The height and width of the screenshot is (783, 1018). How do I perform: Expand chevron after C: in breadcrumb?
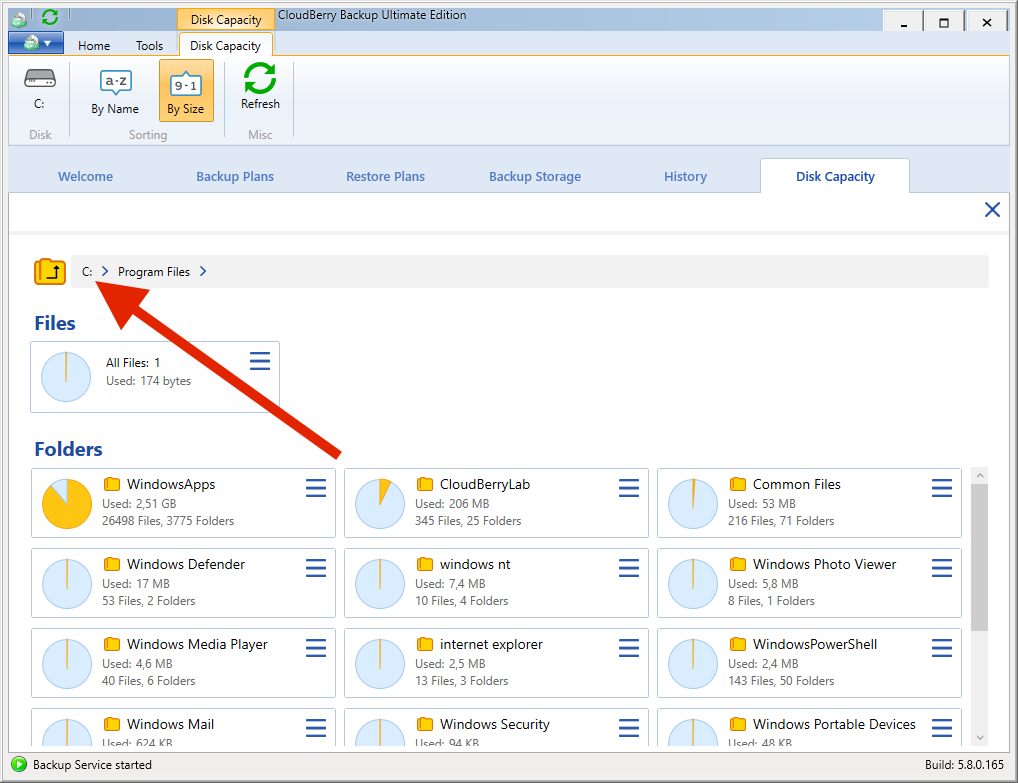click(105, 271)
